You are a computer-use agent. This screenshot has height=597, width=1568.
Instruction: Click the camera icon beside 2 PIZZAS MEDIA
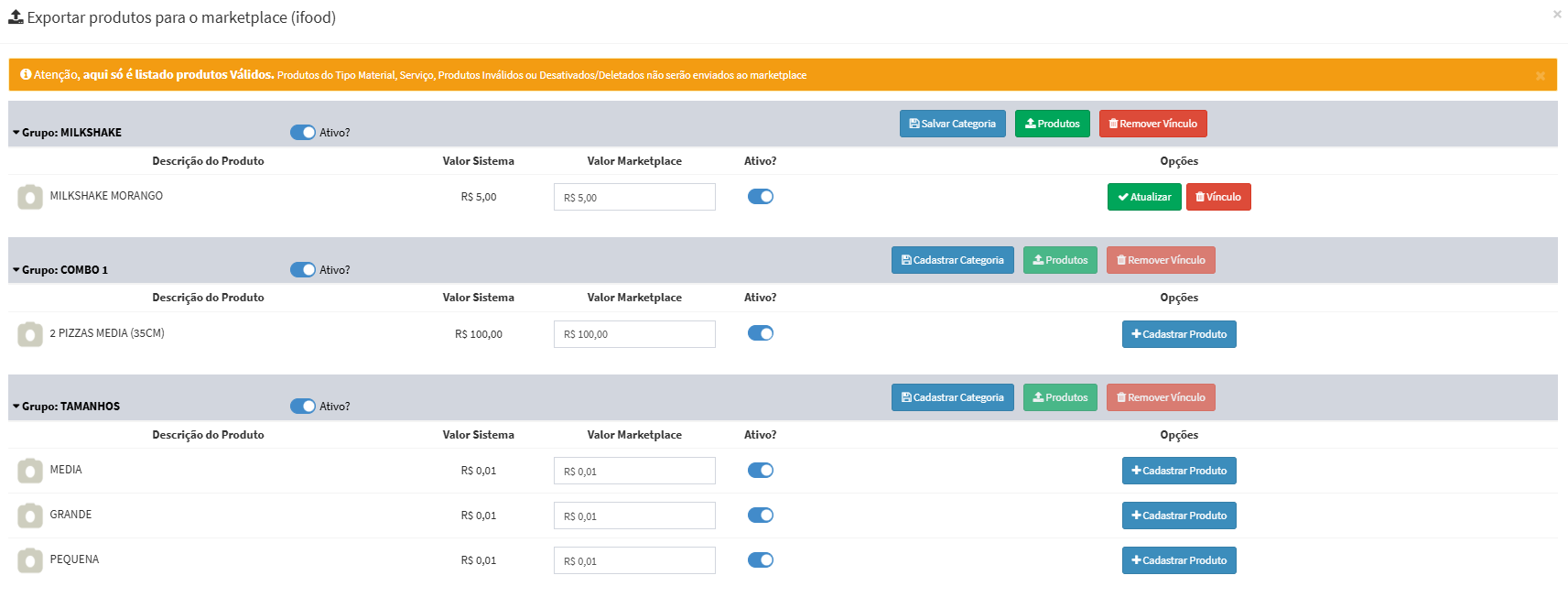click(30, 334)
